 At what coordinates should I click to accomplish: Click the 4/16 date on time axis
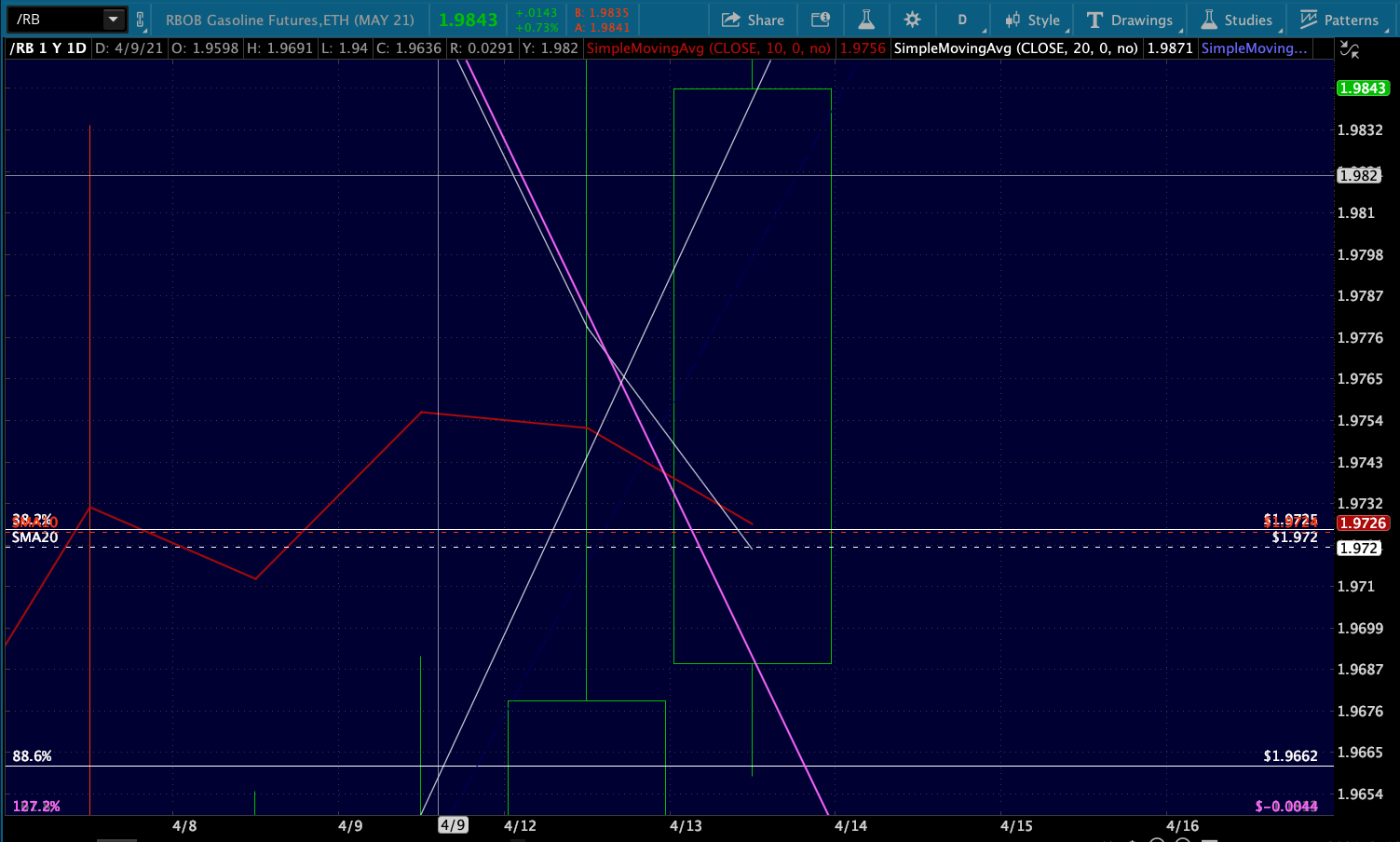(x=1182, y=825)
